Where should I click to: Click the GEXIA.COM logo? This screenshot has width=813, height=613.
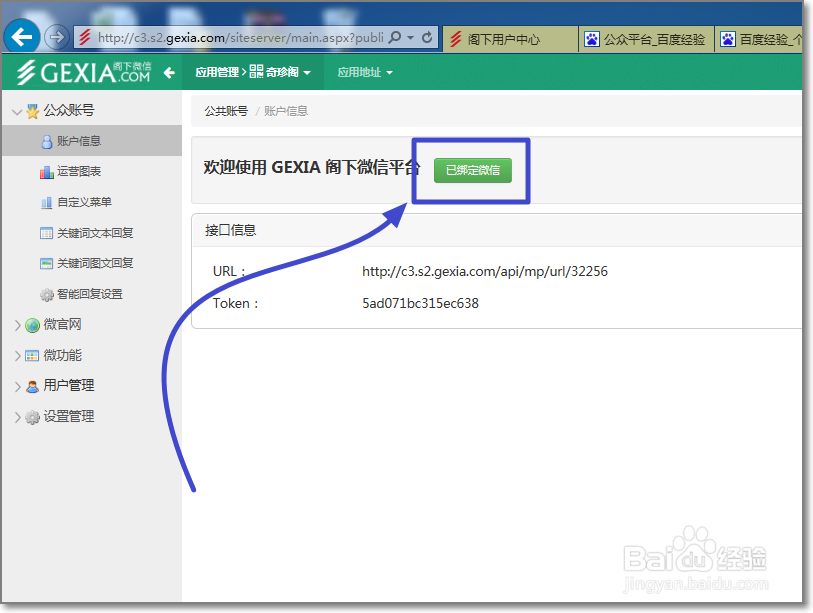[x=84, y=72]
